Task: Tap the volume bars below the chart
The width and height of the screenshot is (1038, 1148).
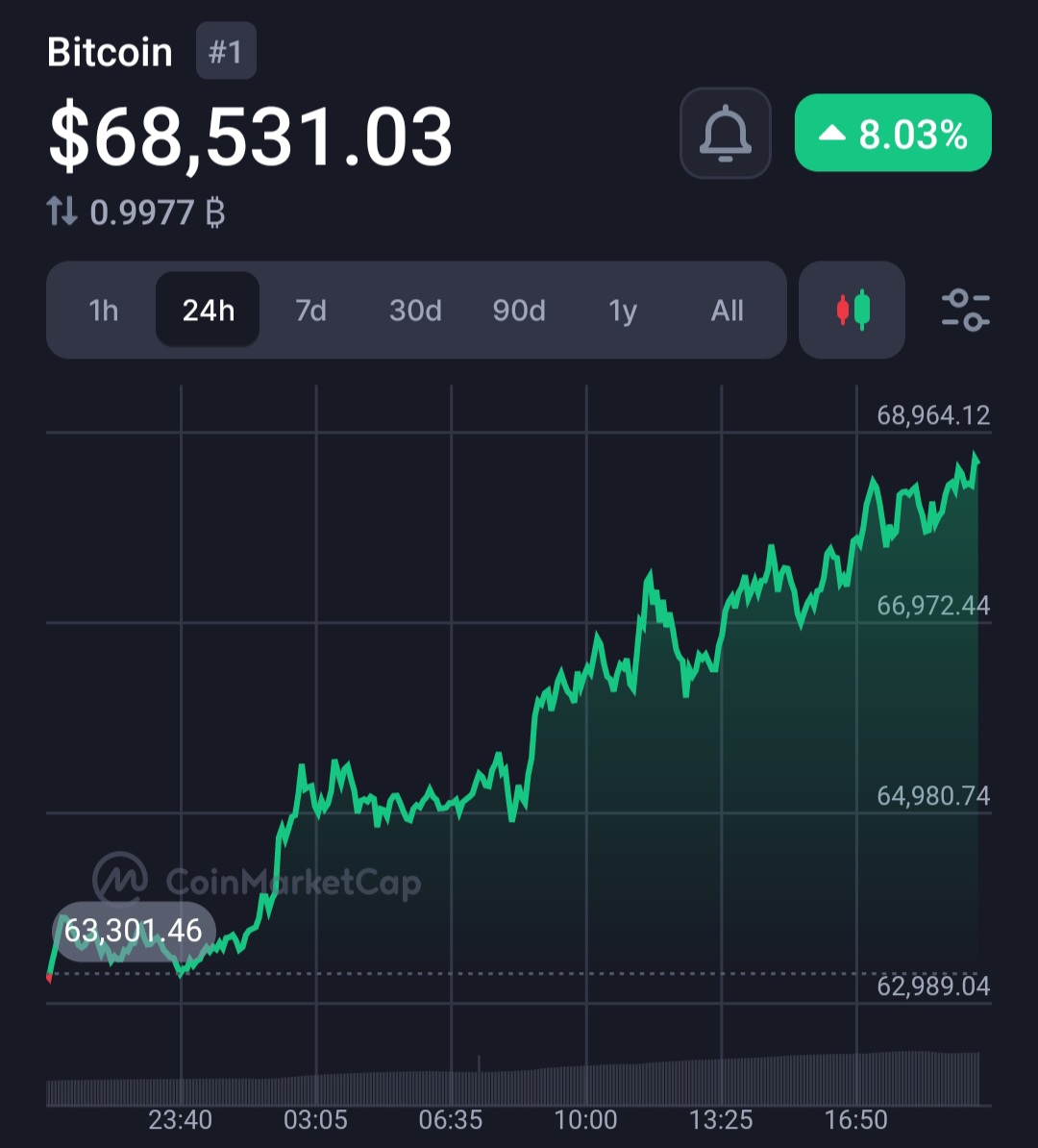Action: point(512,1079)
